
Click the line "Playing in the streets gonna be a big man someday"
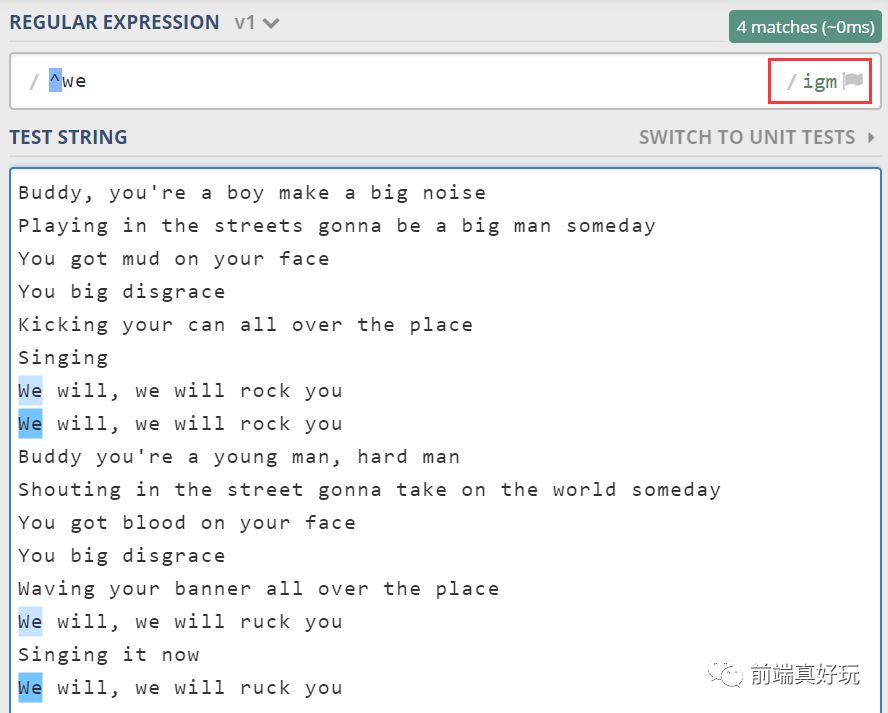coord(337,226)
